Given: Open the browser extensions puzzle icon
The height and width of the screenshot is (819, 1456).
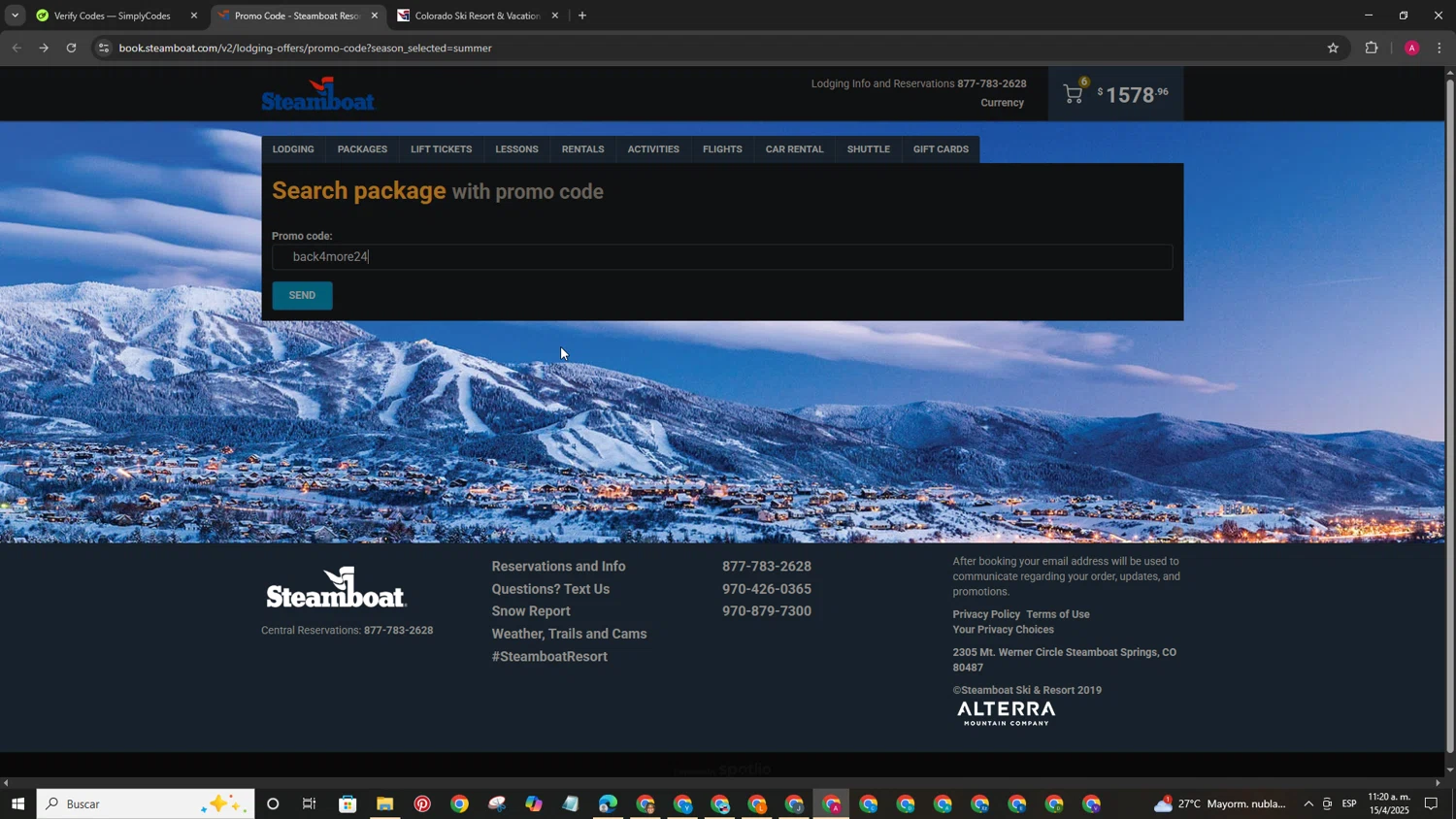Looking at the screenshot, I should (x=1372, y=48).
